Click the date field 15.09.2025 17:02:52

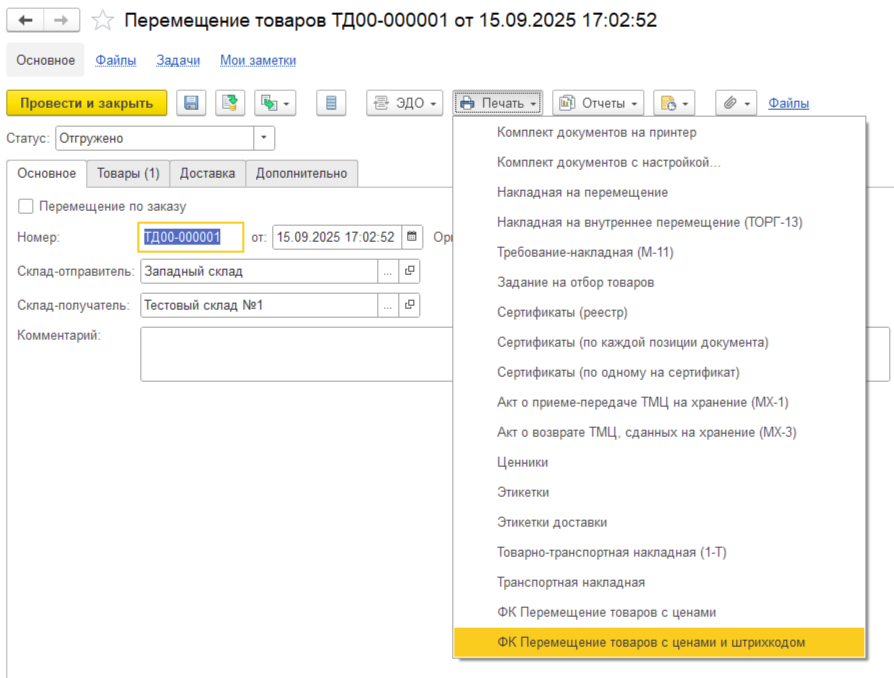click(337, 237)
